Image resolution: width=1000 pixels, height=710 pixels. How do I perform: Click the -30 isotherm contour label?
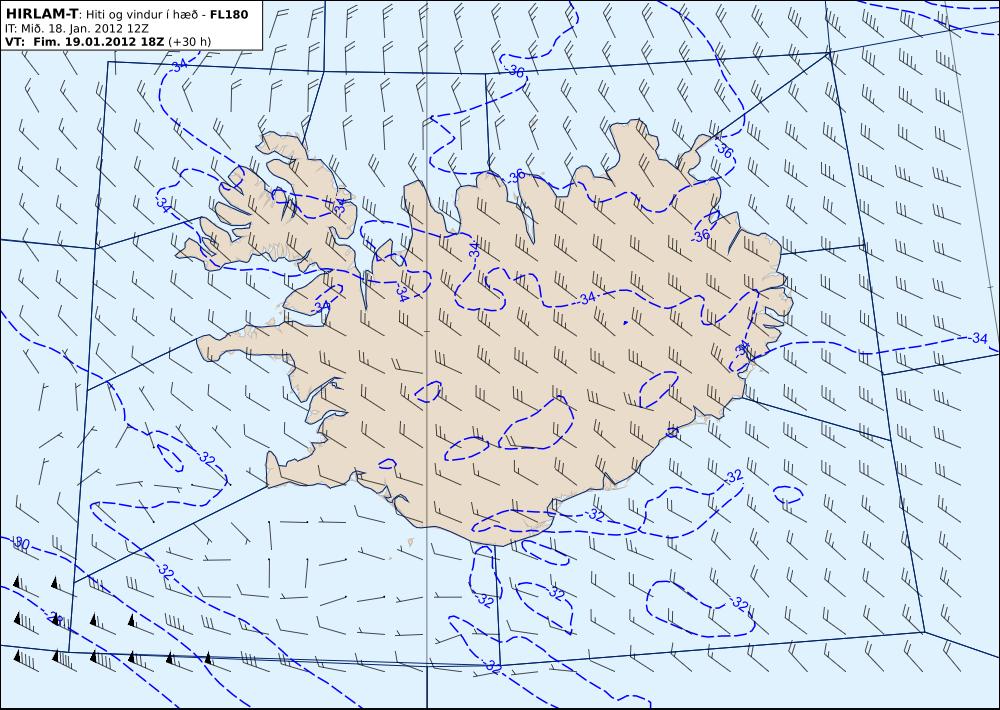pyautogui.click(x=21, y=543)
